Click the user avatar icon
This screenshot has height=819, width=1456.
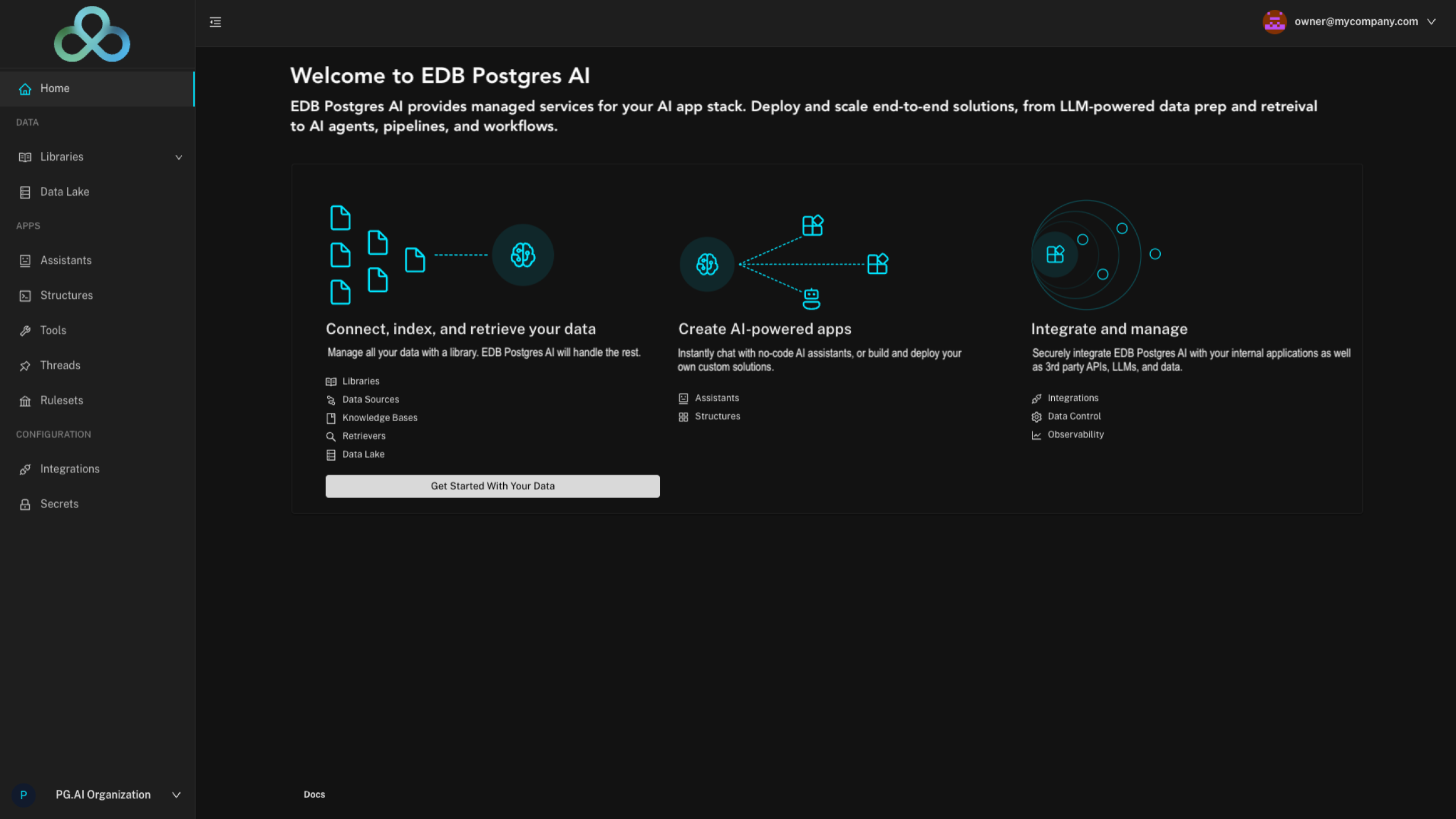coord(1274,22)
